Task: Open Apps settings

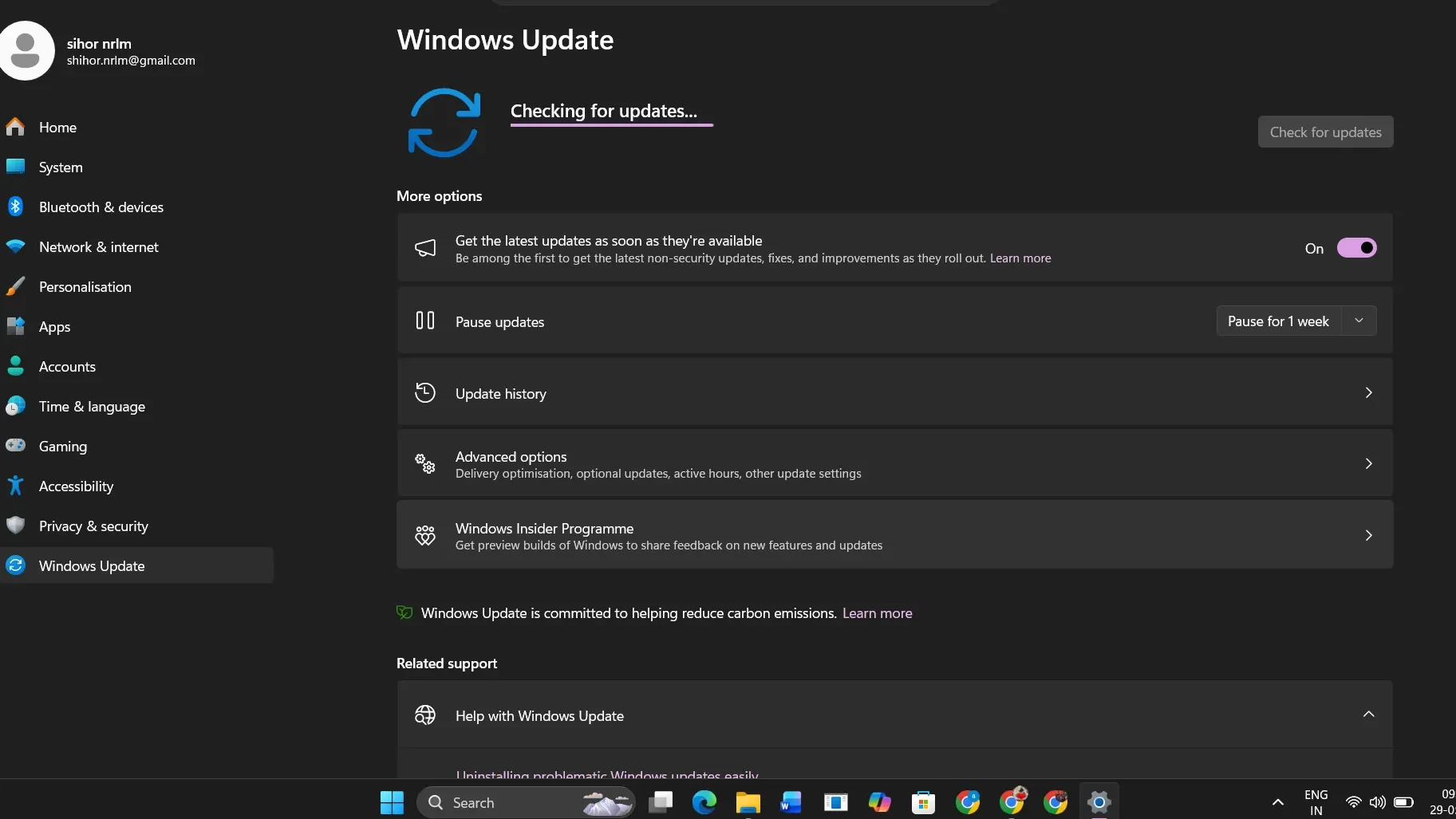Action: tap(54, 326)
